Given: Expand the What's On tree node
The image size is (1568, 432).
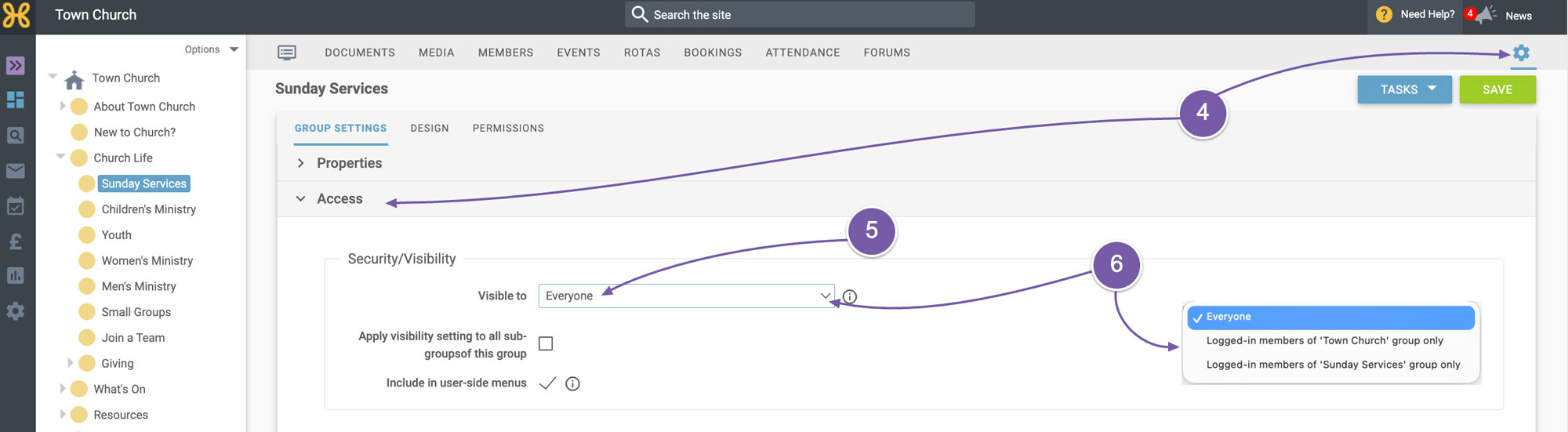Looking at the screenshot, I should pyautogui.click(x=63, y=389).
